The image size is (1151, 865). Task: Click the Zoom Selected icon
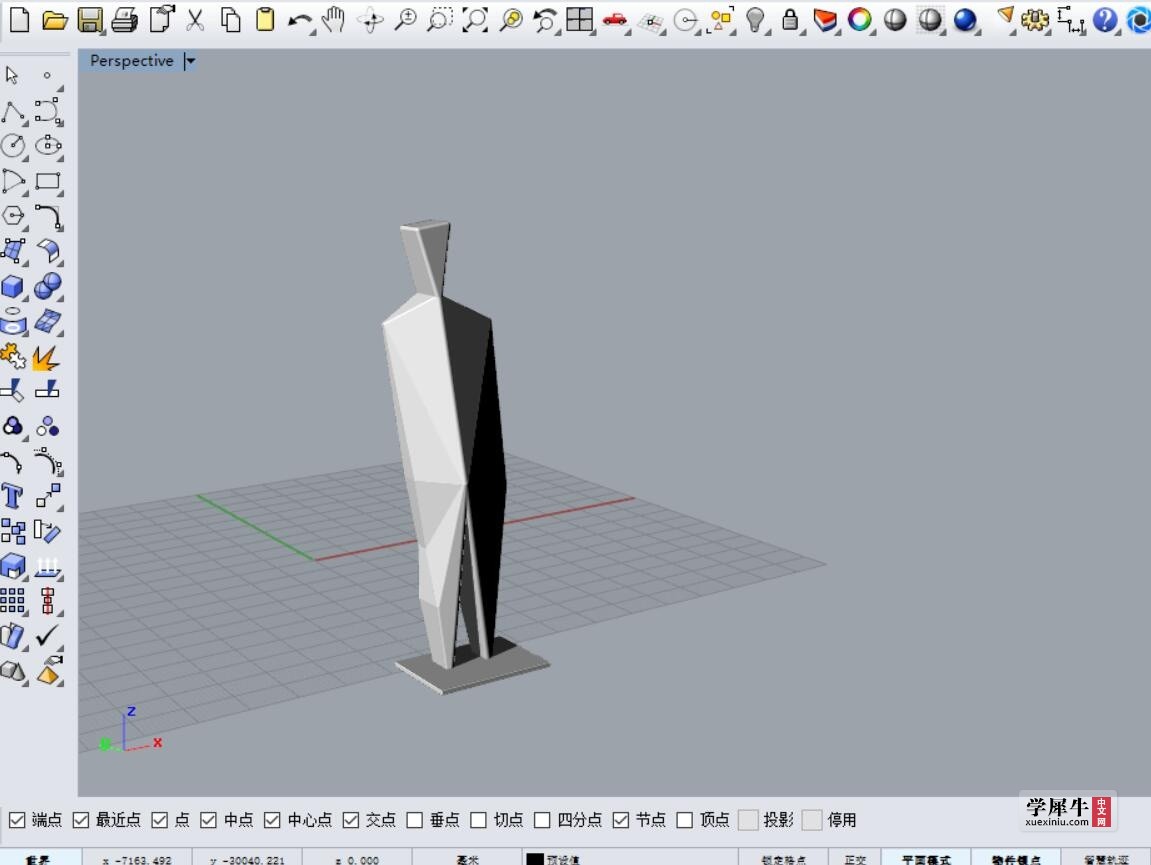pos(510,20)
